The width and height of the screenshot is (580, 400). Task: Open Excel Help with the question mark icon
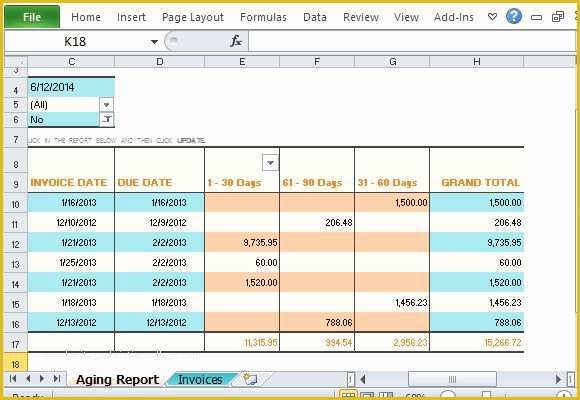click(514, 16)
